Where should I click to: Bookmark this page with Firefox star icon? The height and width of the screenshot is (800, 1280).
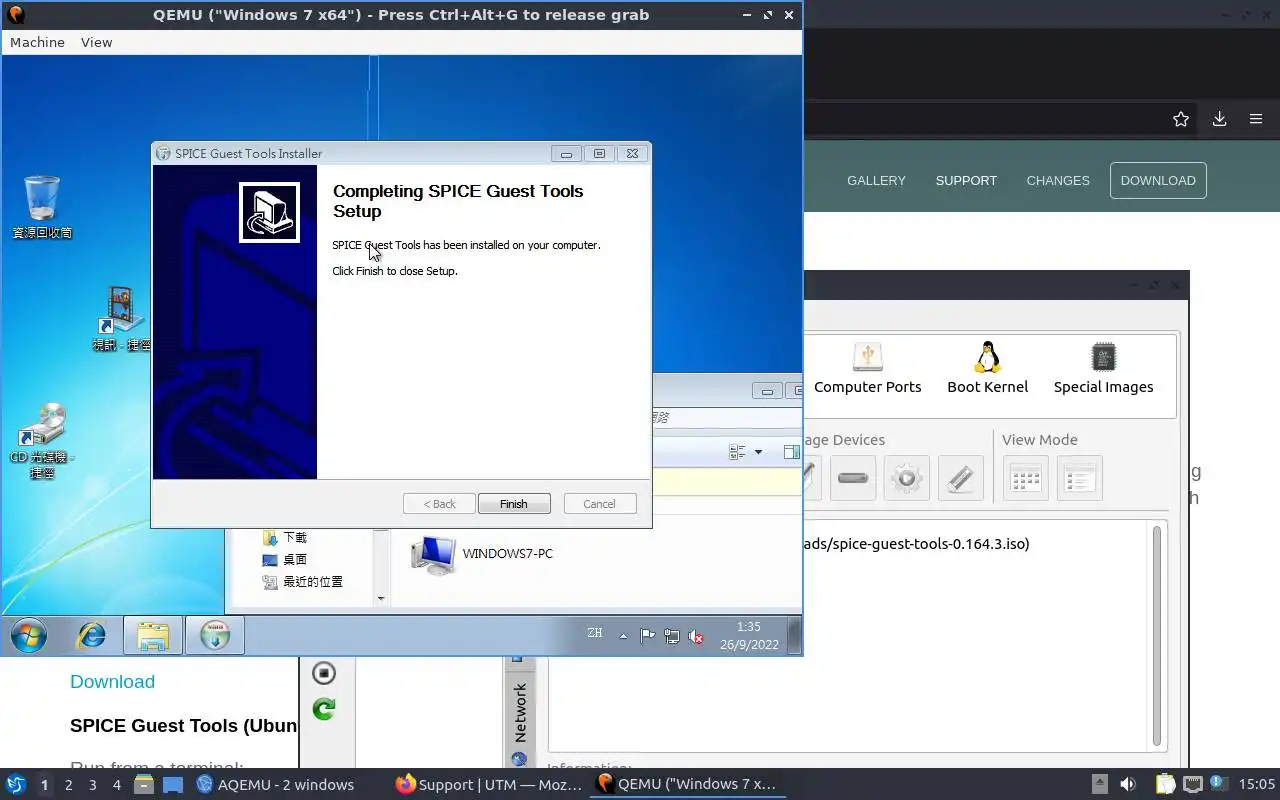(1181, 119)
